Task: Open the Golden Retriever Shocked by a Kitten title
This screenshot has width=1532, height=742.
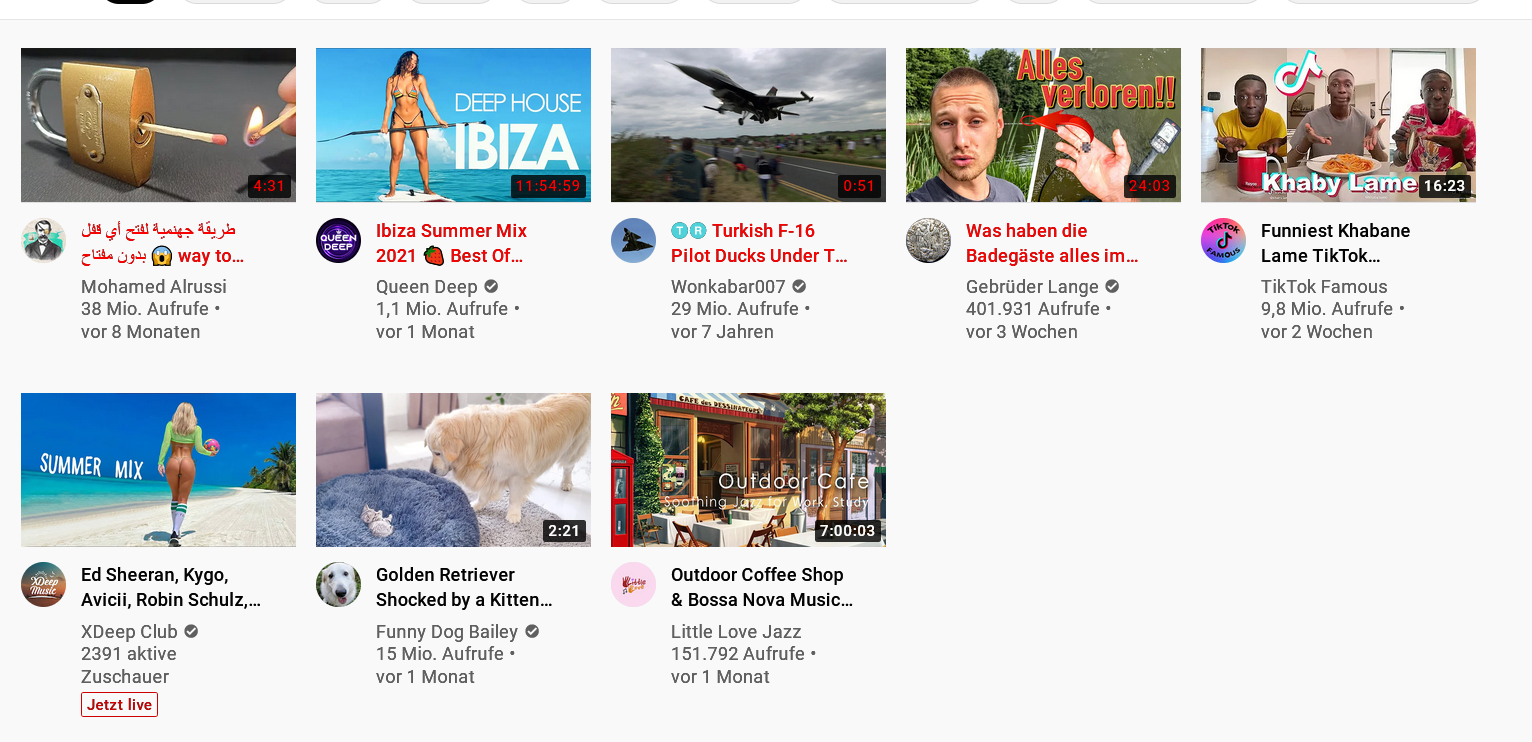Action: coord(464,587)
